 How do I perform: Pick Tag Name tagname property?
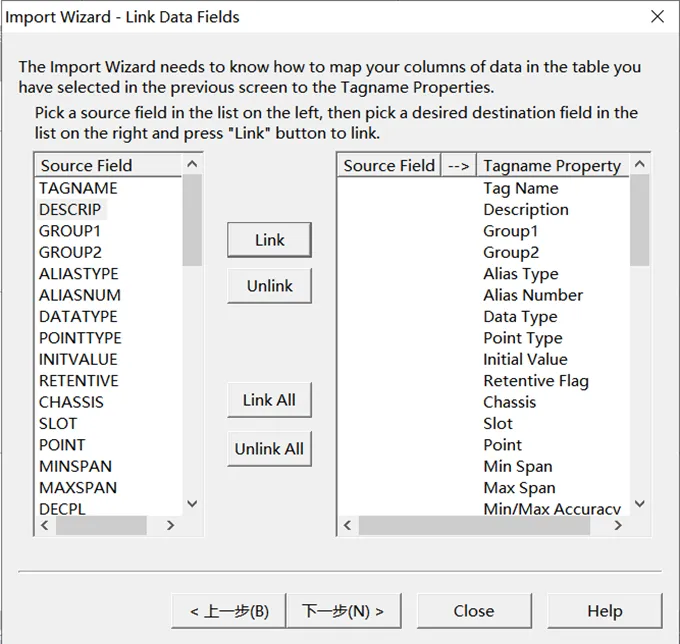(x=521, y=188)
